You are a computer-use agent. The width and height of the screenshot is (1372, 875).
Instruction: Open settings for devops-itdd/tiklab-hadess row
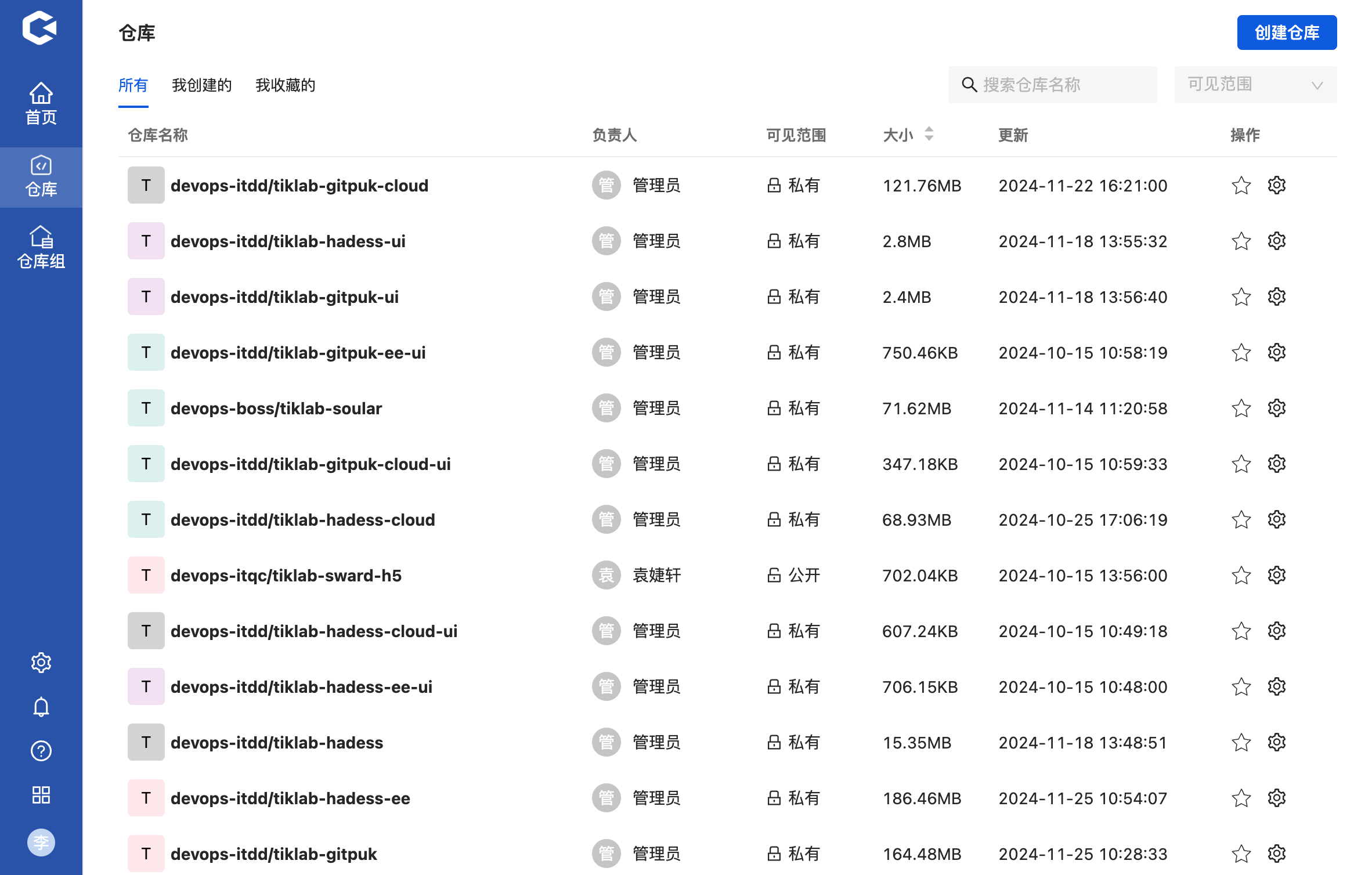click(1277, 743)
